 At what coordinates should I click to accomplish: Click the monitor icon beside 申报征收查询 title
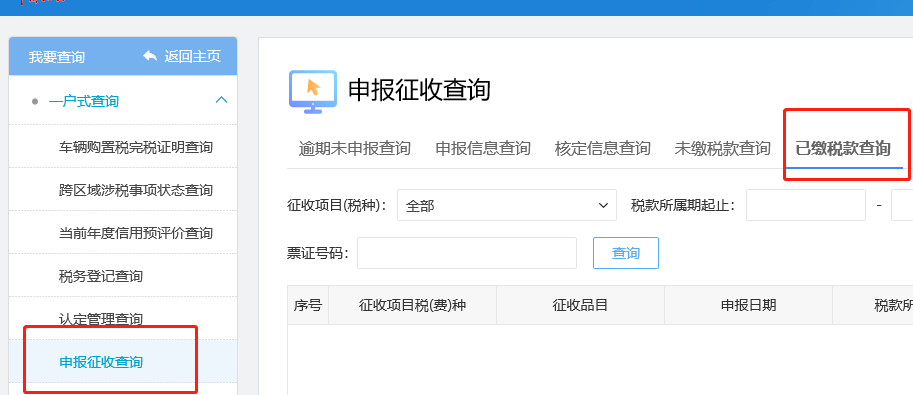313,91
